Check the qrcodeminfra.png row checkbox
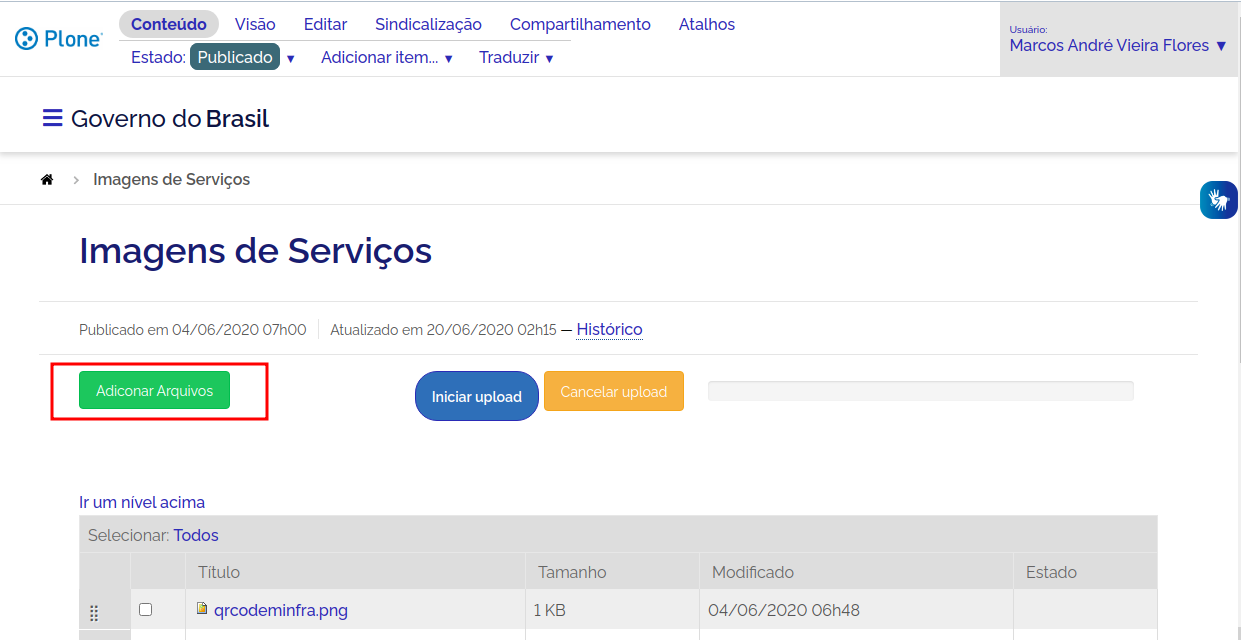This screenshot has height=640, width=1241. pos(145,609)
